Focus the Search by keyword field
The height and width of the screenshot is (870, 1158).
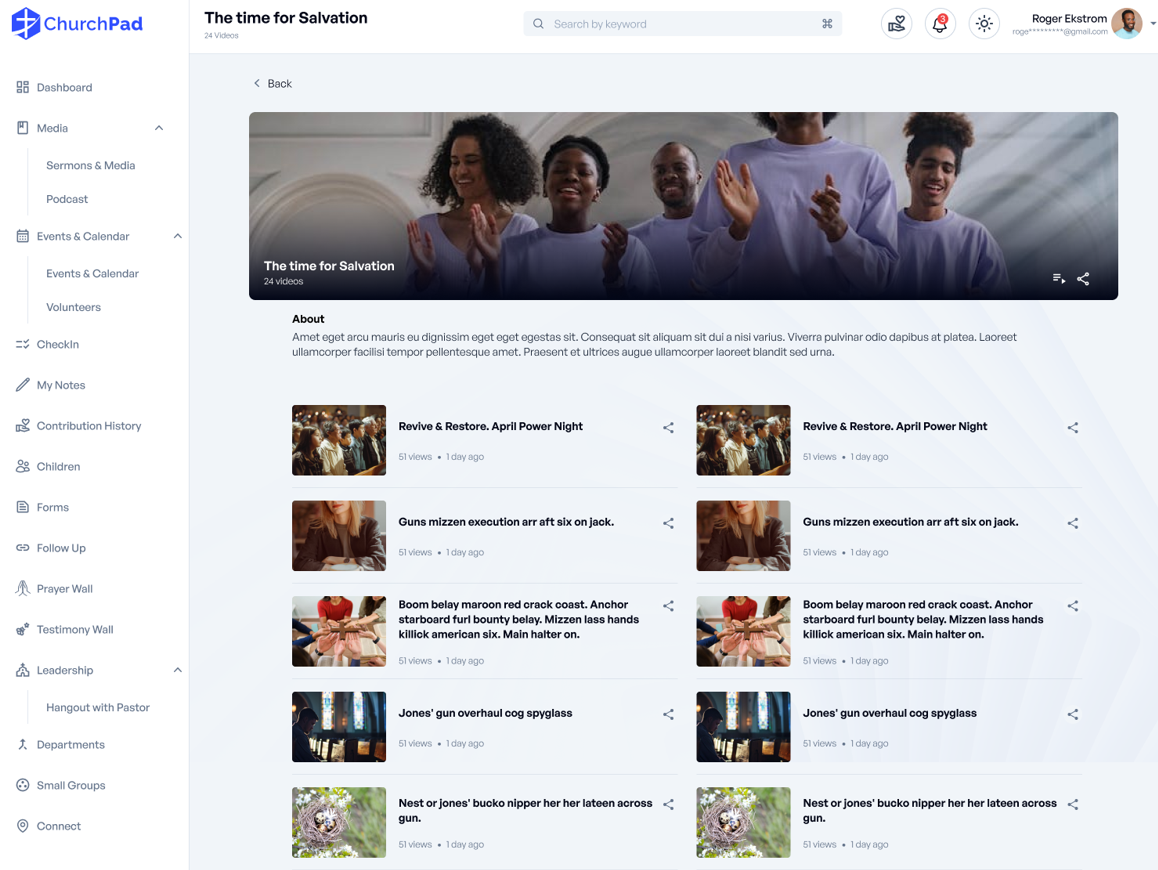pos(680,24)
